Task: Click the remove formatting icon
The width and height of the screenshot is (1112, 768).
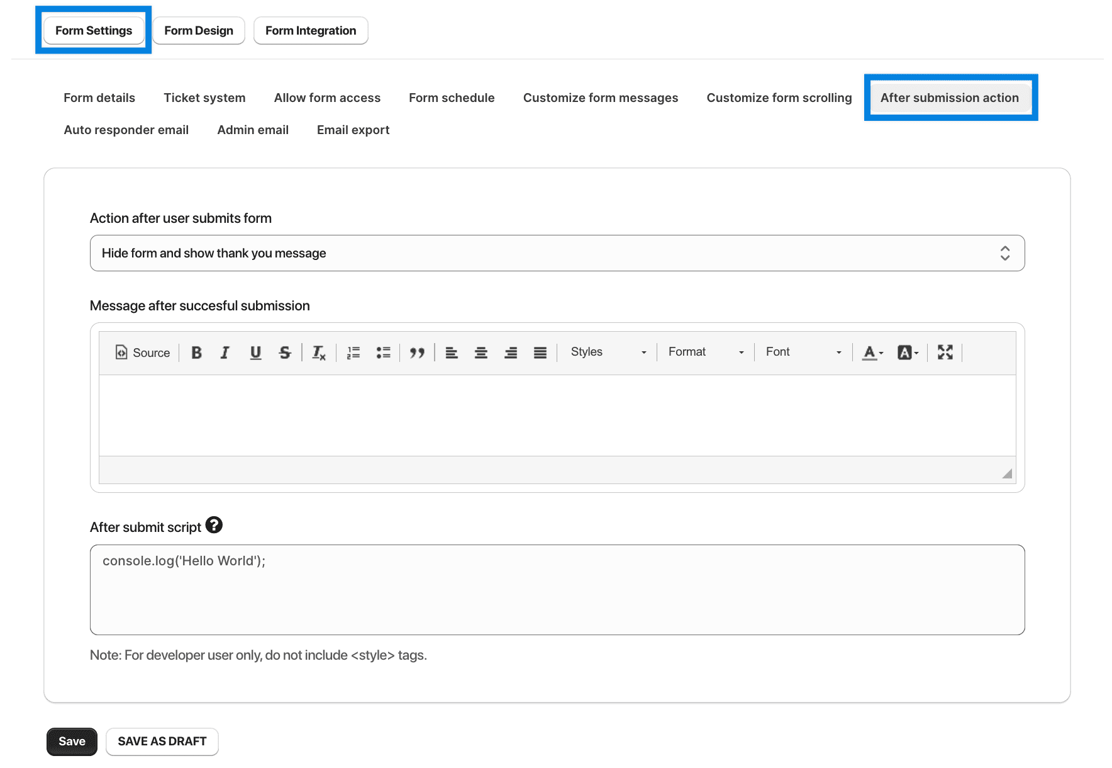Action: (319, 352)
